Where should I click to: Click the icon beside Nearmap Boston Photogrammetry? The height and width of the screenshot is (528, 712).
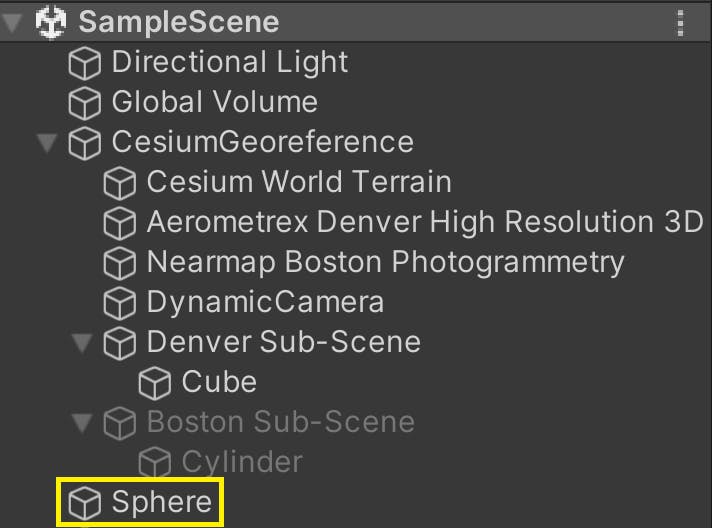coord(120,263)
